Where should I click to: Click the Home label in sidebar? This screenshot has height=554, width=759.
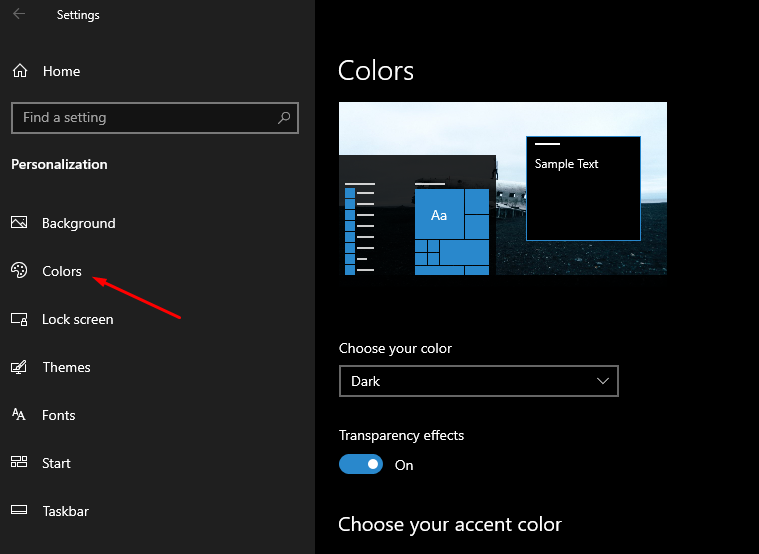(61, 71)
